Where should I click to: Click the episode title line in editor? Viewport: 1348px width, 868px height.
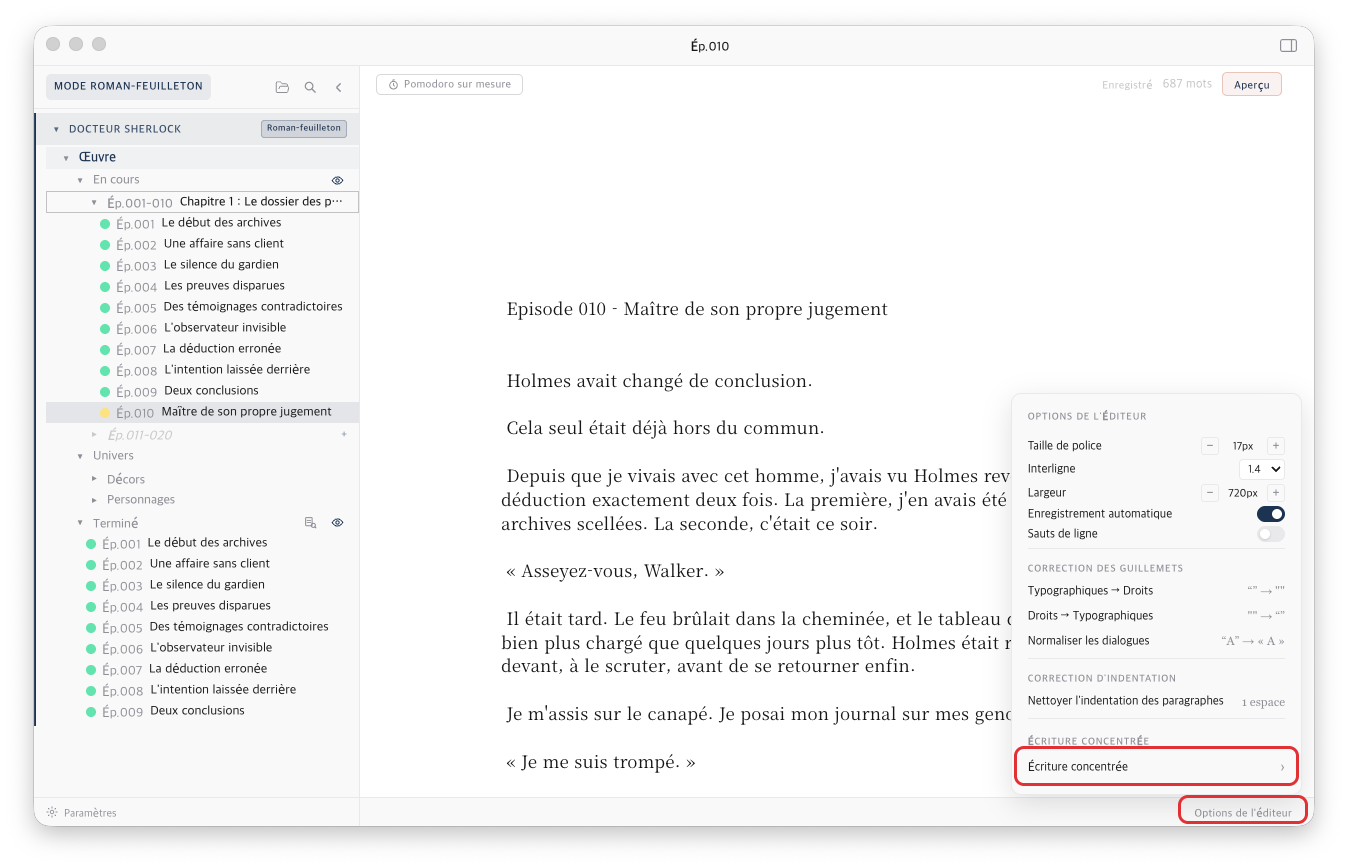point(697,309)
